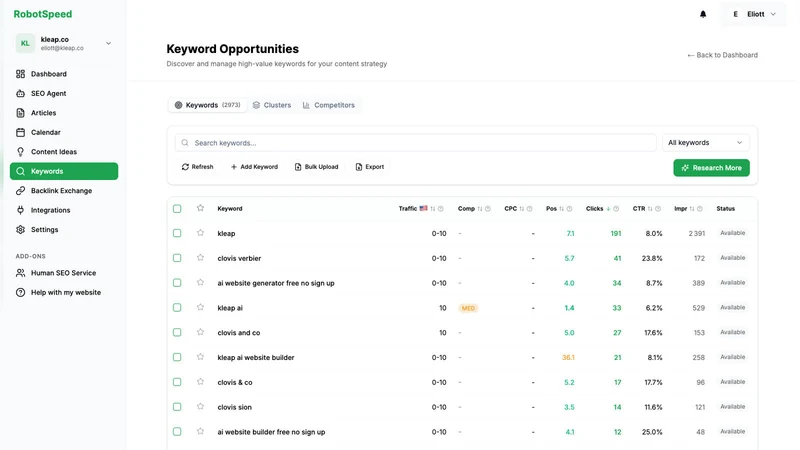Expand the kleap.co workspace switcher

point(64,43)
